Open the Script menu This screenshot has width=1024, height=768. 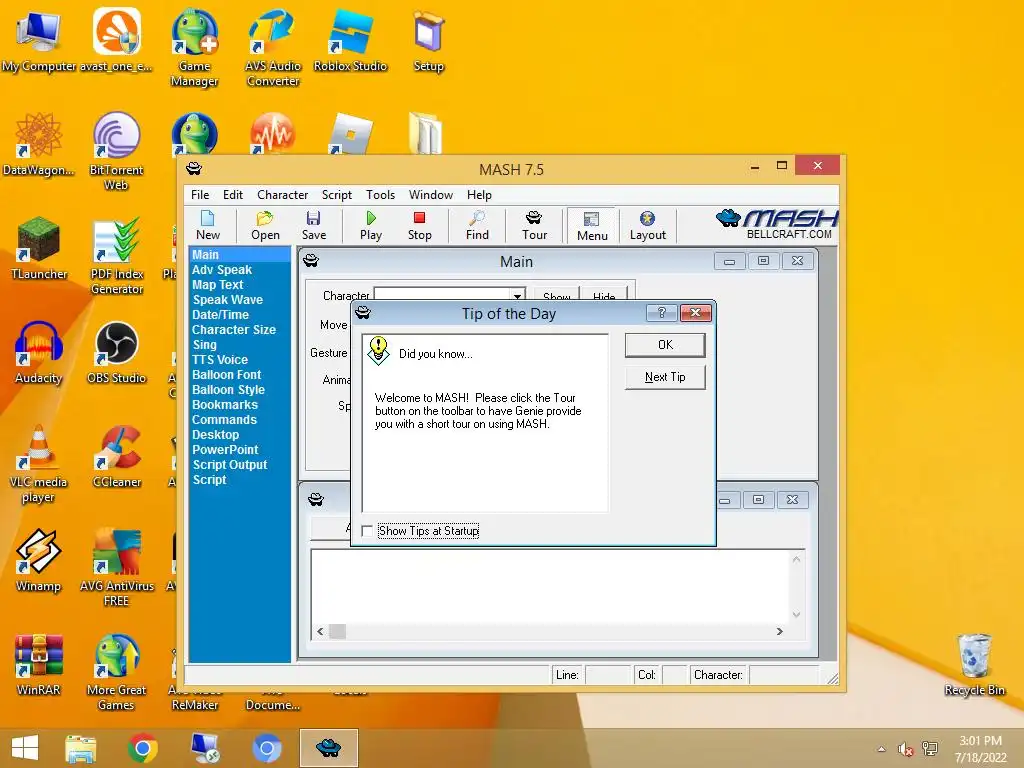336,195
